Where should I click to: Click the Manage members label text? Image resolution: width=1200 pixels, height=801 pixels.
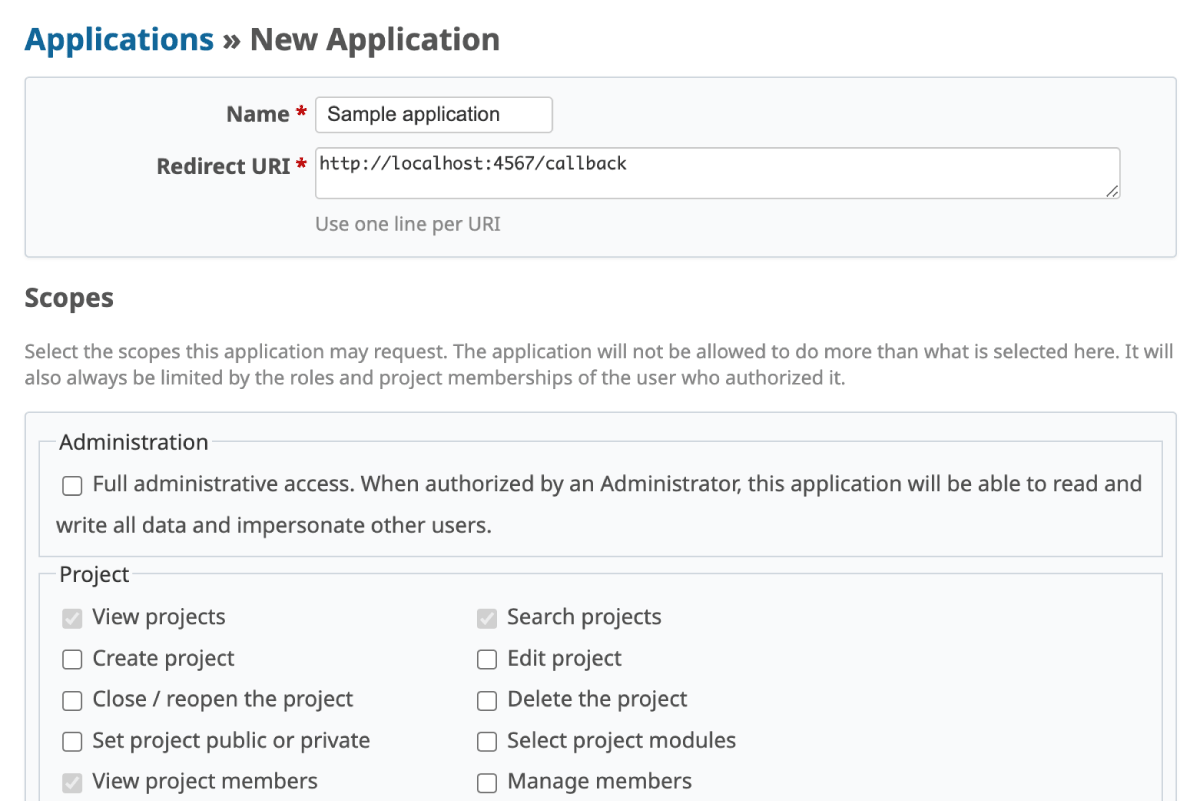tap(599, 782)
